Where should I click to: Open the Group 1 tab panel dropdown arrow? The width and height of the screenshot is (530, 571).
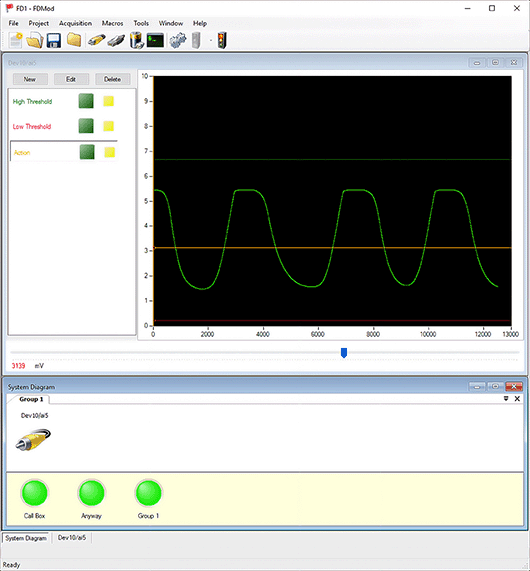pyautogui.click(x=506, y=399)
